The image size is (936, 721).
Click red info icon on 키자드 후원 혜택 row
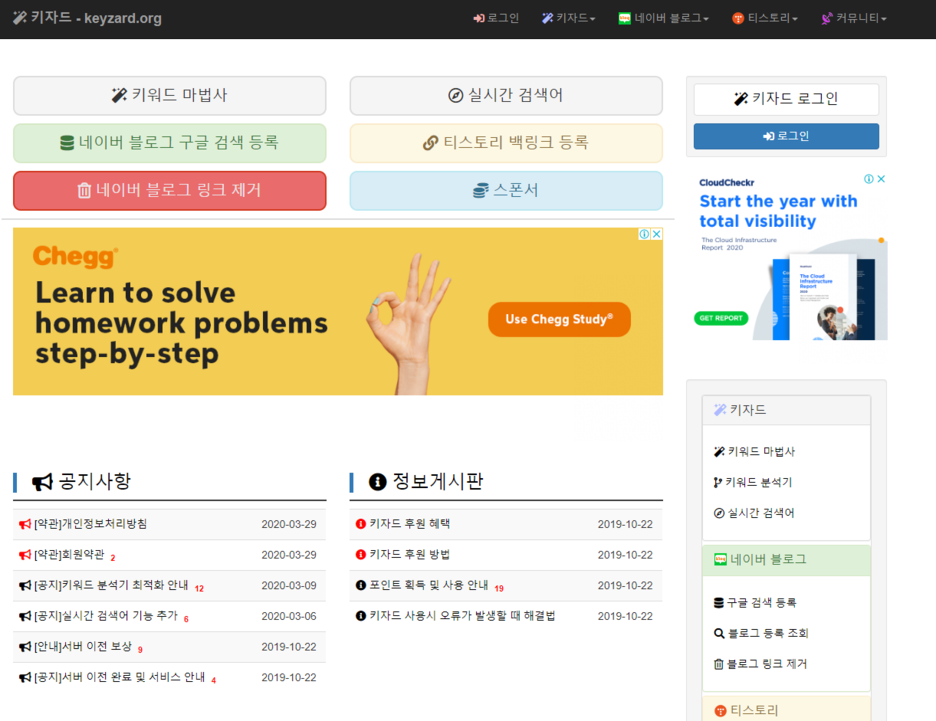pyautogui.click(x=361, y=524)
